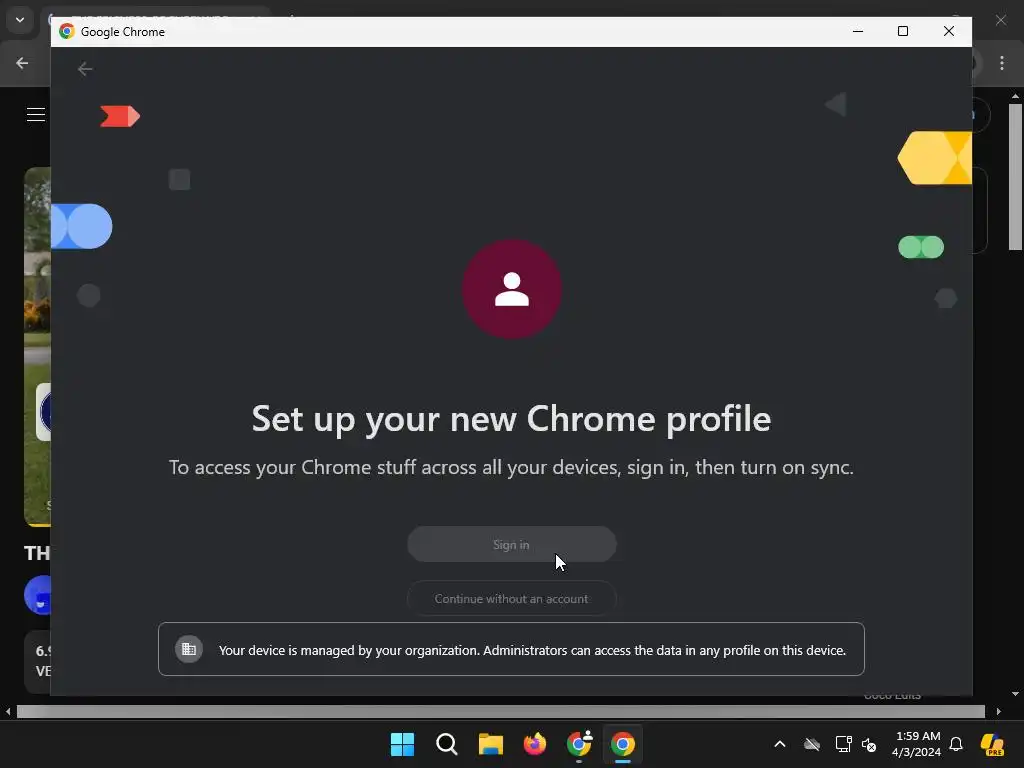Screen dimensions: 1024x768
Task: Switch to Chrome with profile badge on taskbar
Action: 579,744
